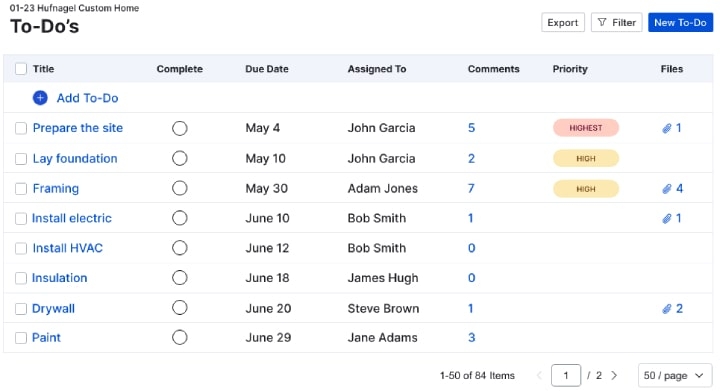This screenshot has width=720, height=391.
Task: Click the Comments column header
Action: pos(494,69)
